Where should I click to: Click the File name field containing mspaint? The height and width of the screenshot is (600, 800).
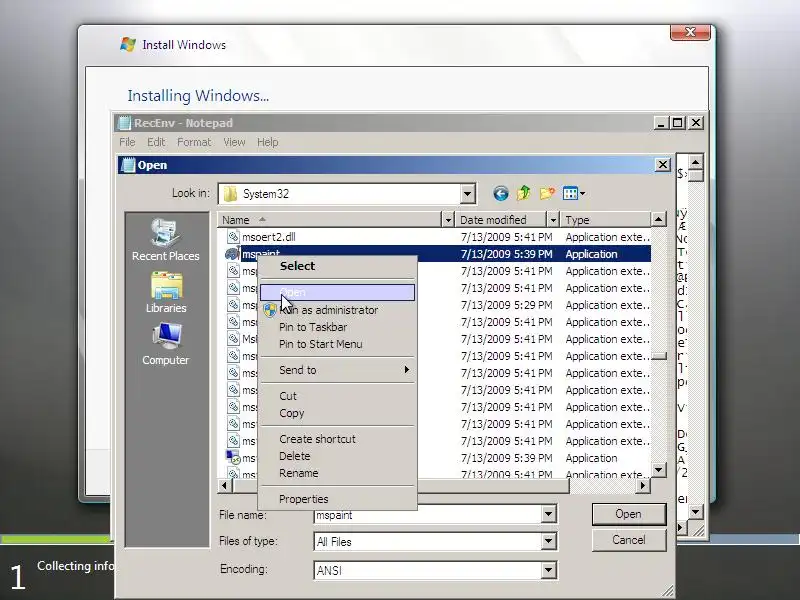pos(428,515)
